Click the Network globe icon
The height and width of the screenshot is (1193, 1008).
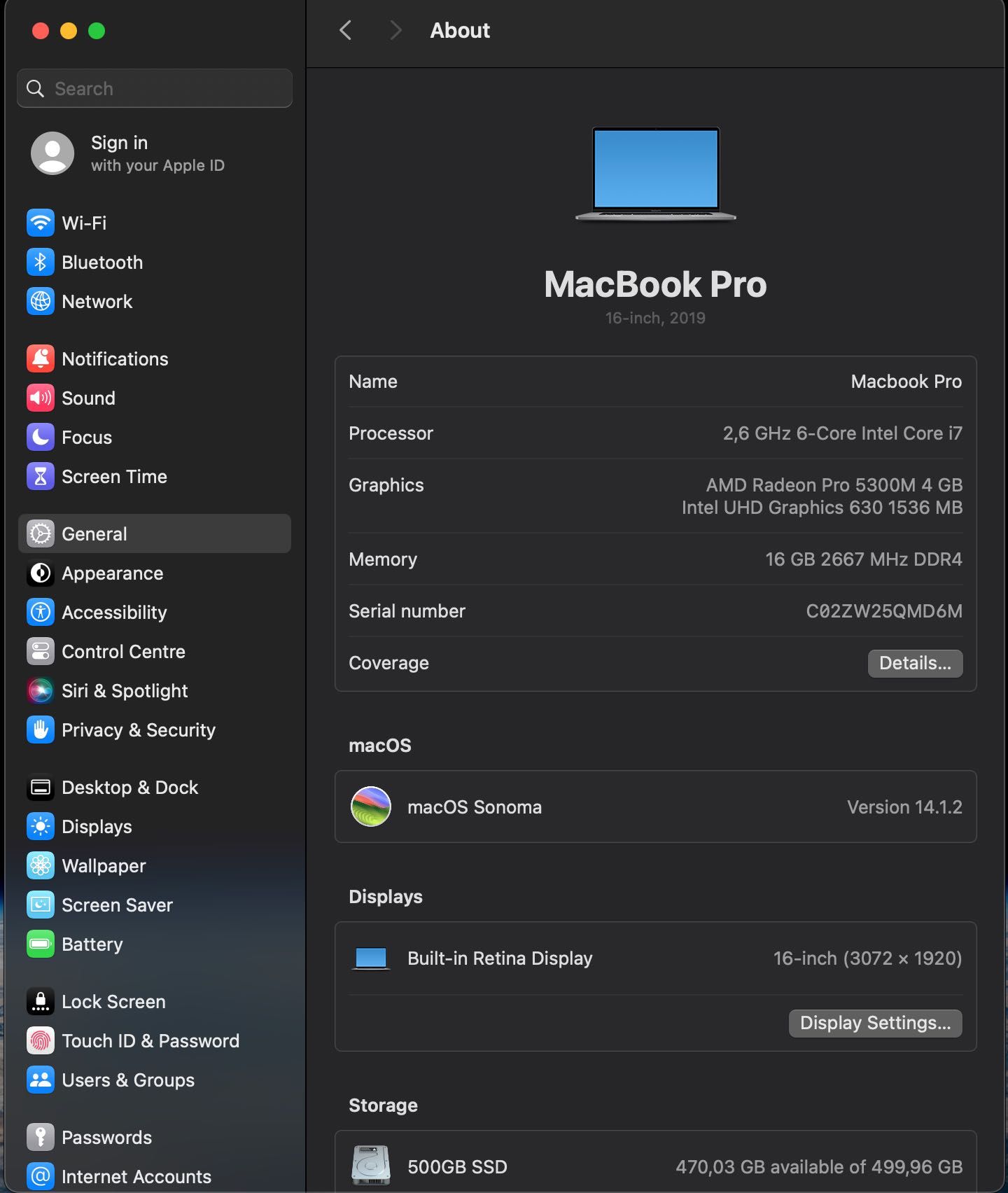41,302
